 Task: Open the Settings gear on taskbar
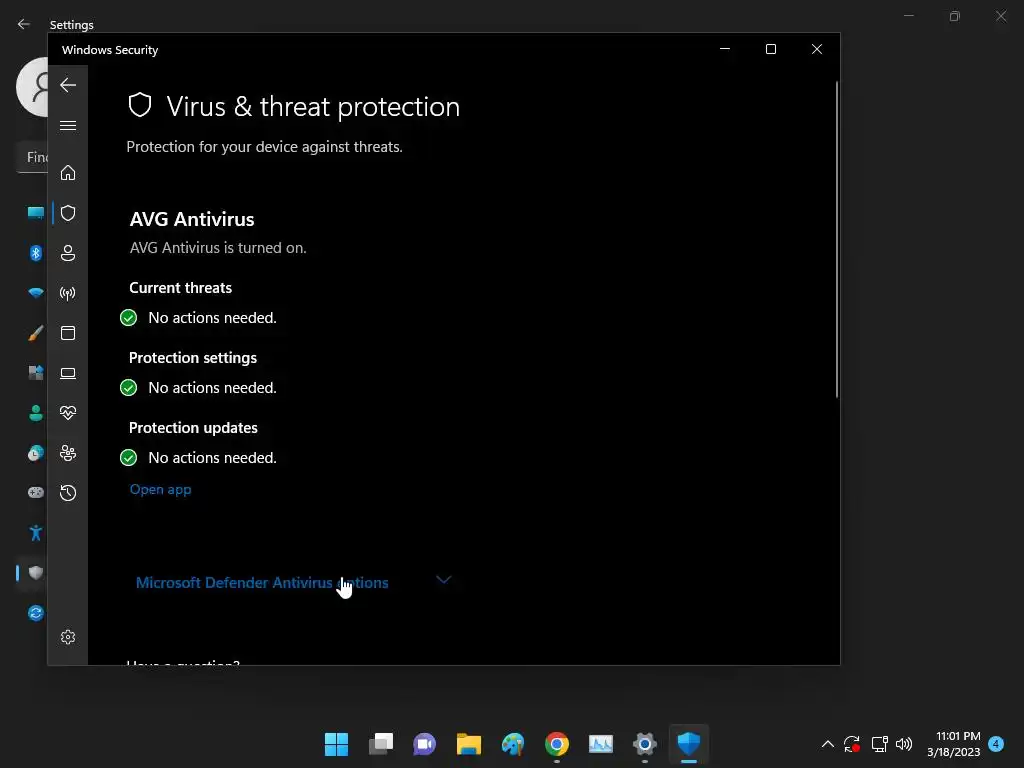point(645,744)
